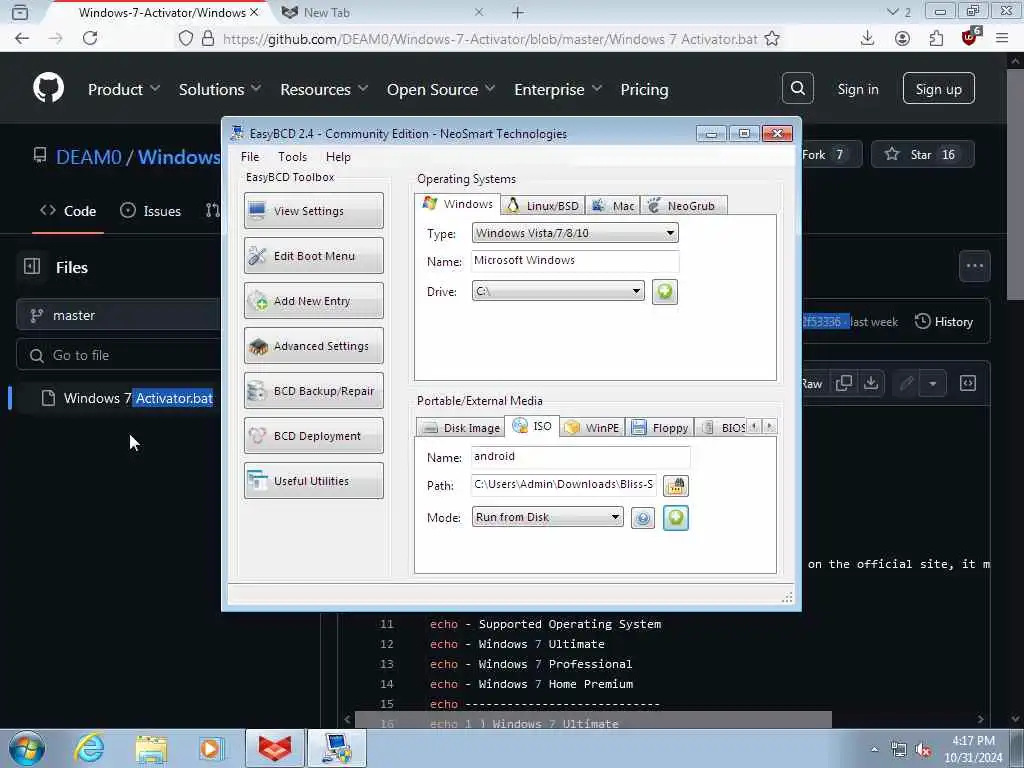Viewport: 1024px width, 768px height.
Task: Copy raw file with the copy icon
Action: [x=844, y=383]
